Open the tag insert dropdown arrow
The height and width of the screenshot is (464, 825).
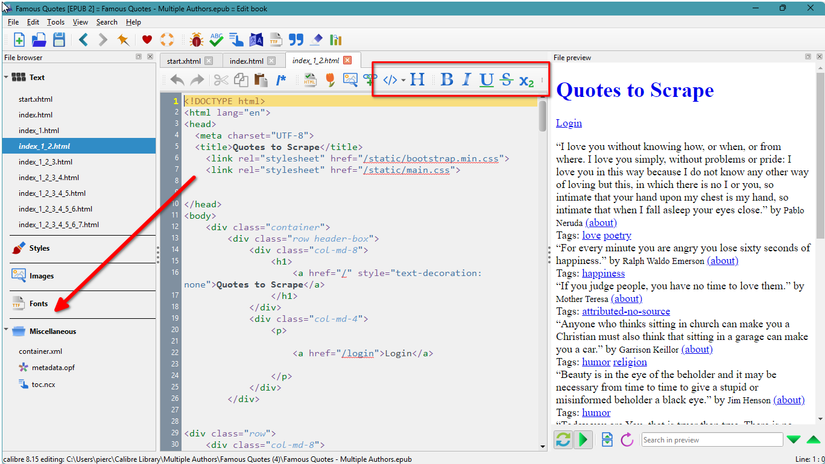pos(403,80)
